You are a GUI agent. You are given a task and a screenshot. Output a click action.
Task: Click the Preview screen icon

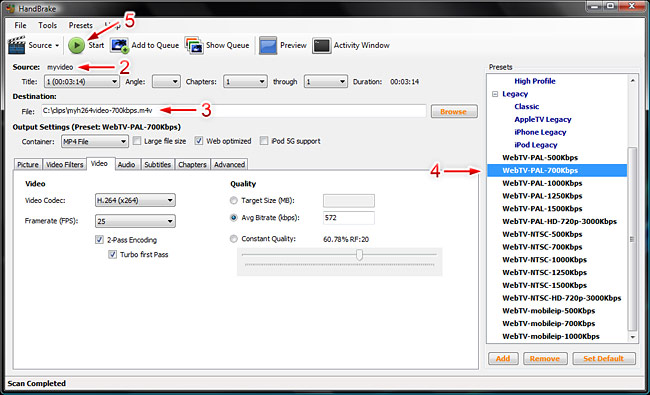[268, 45]
